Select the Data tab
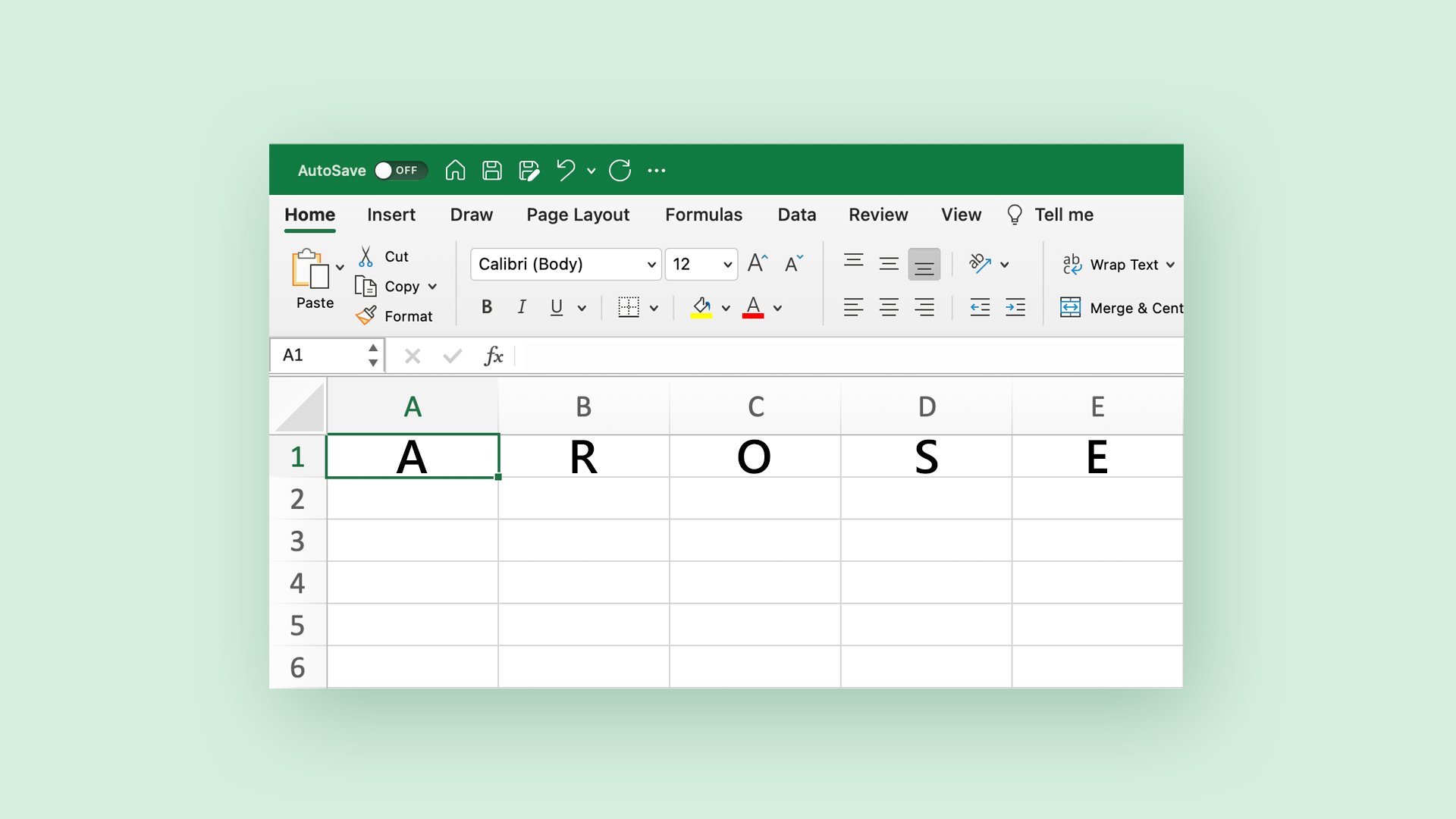The image size is (1456, 819). [x=797, y=215]
